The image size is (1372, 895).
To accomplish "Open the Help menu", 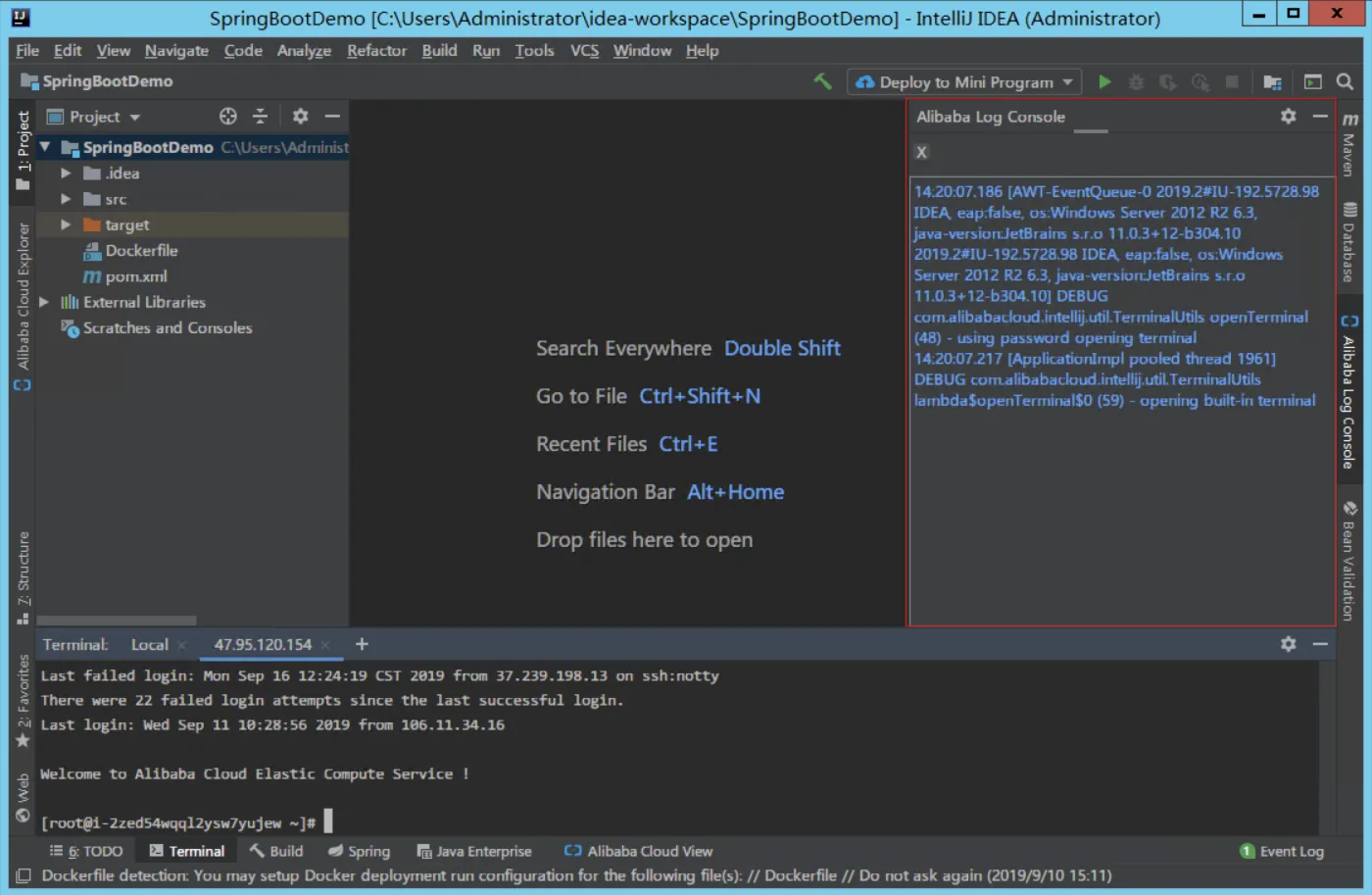I will (702, 51).
